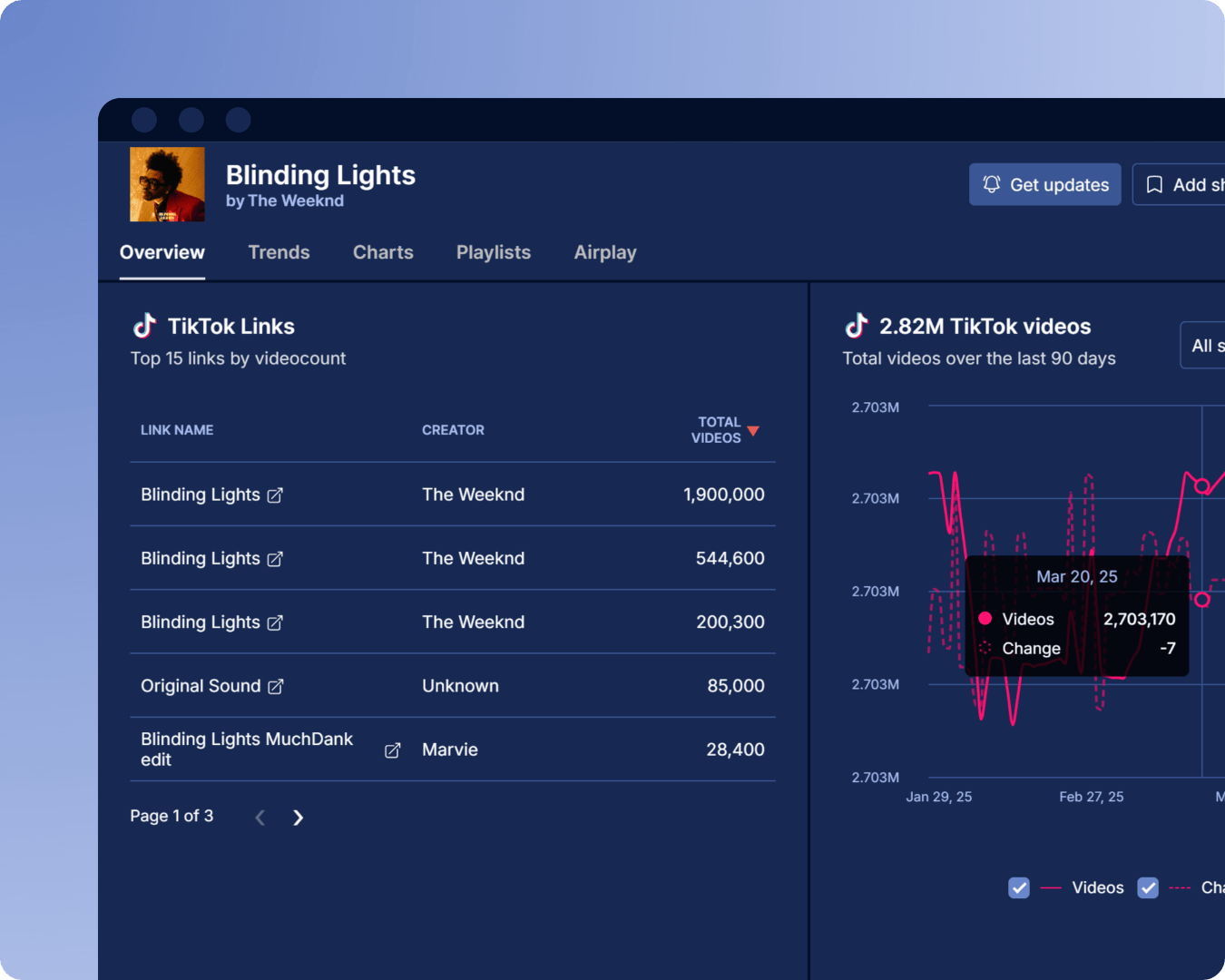Click the bell icon in Get updates
The image size is (1225, 980).
click(992, 184)
